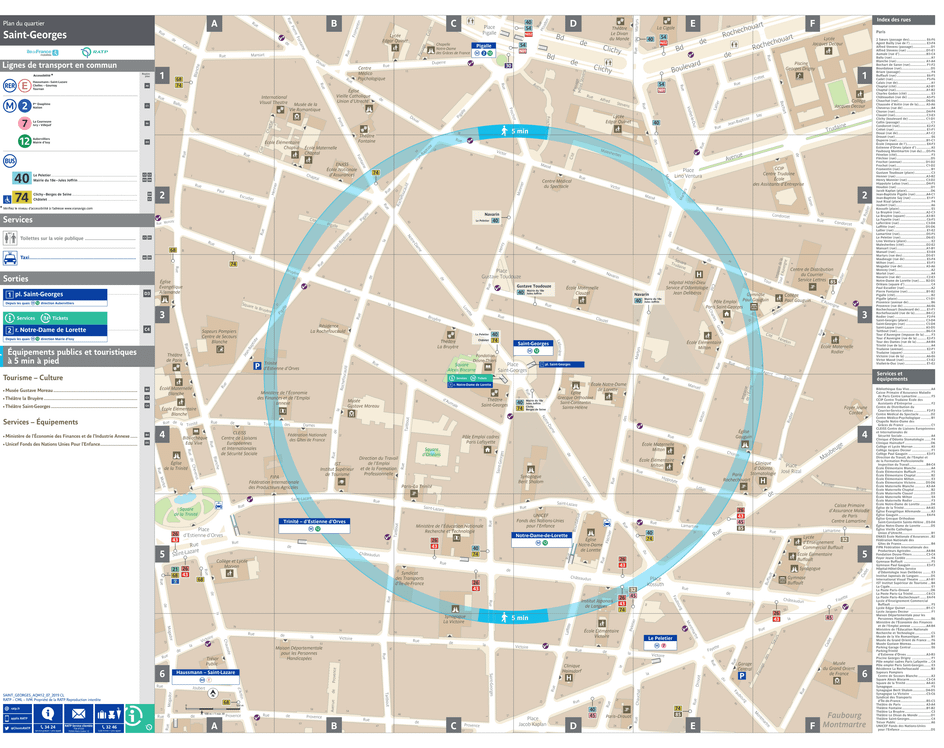
Task: Open the Index des rues panel header
Action: click(895, 18)
